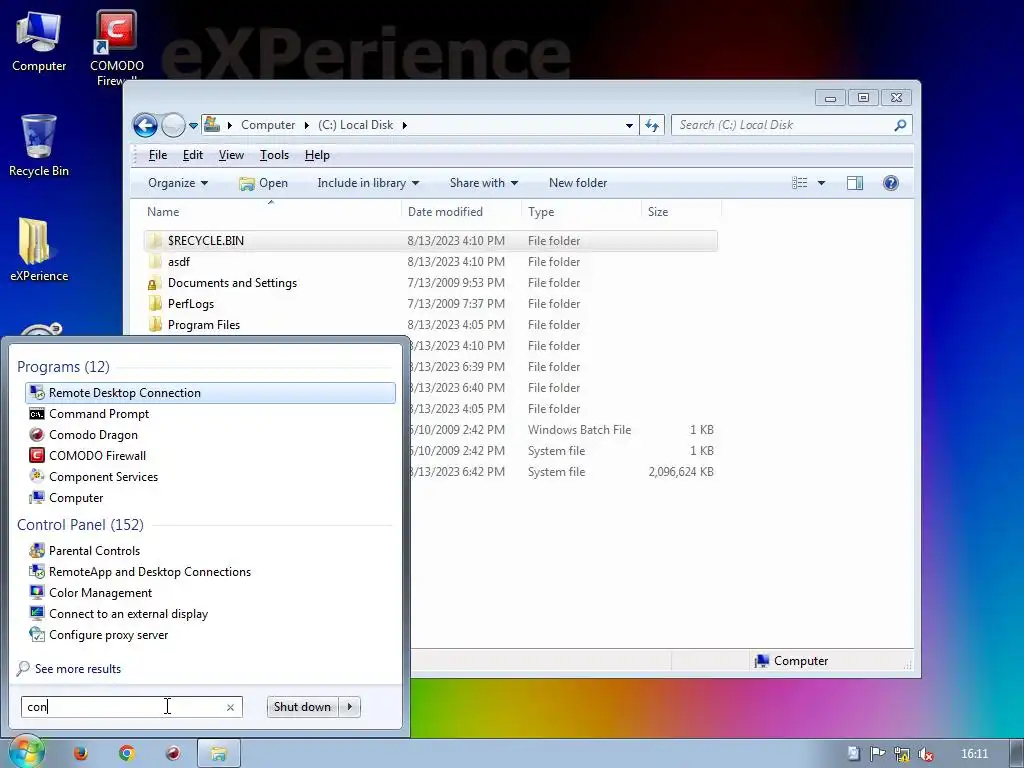Viewport: 1024px width, 768px height.
Task: Select the Program Files folder
Action: [x=430, y=325]
